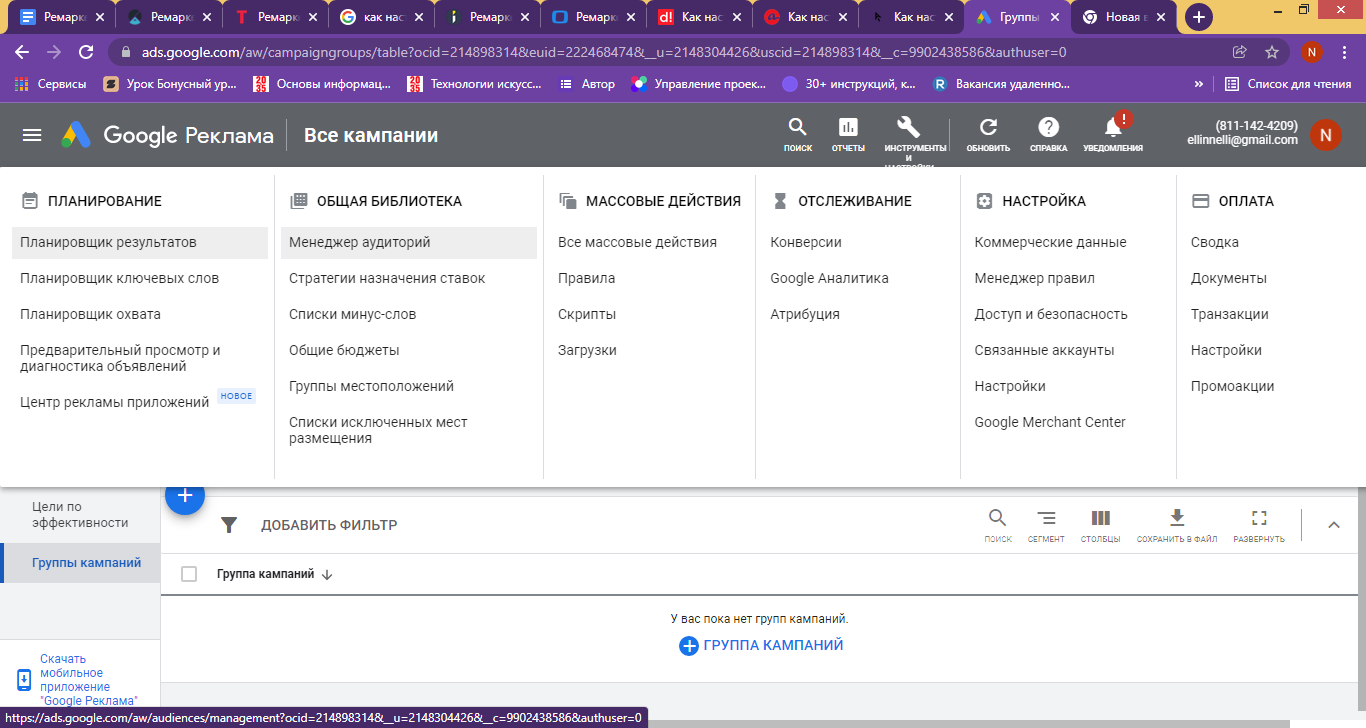The width and height of the screenshot is (1366, 728).
Task: Click the ГРУППА КАМПАНИЙ create button
Action: click(761, 645)
